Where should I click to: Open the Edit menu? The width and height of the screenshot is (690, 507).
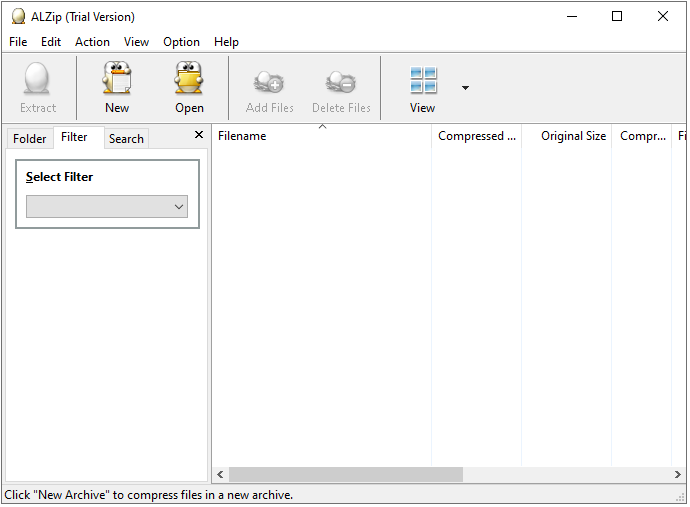pyautogui.click(x=51, y=42)
